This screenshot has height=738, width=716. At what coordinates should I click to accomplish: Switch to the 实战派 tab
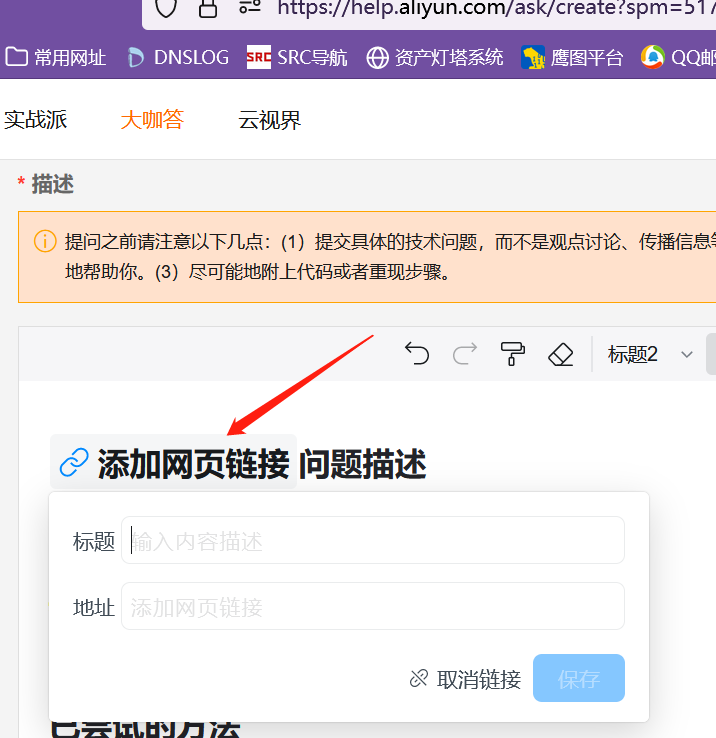coord(35,120)
